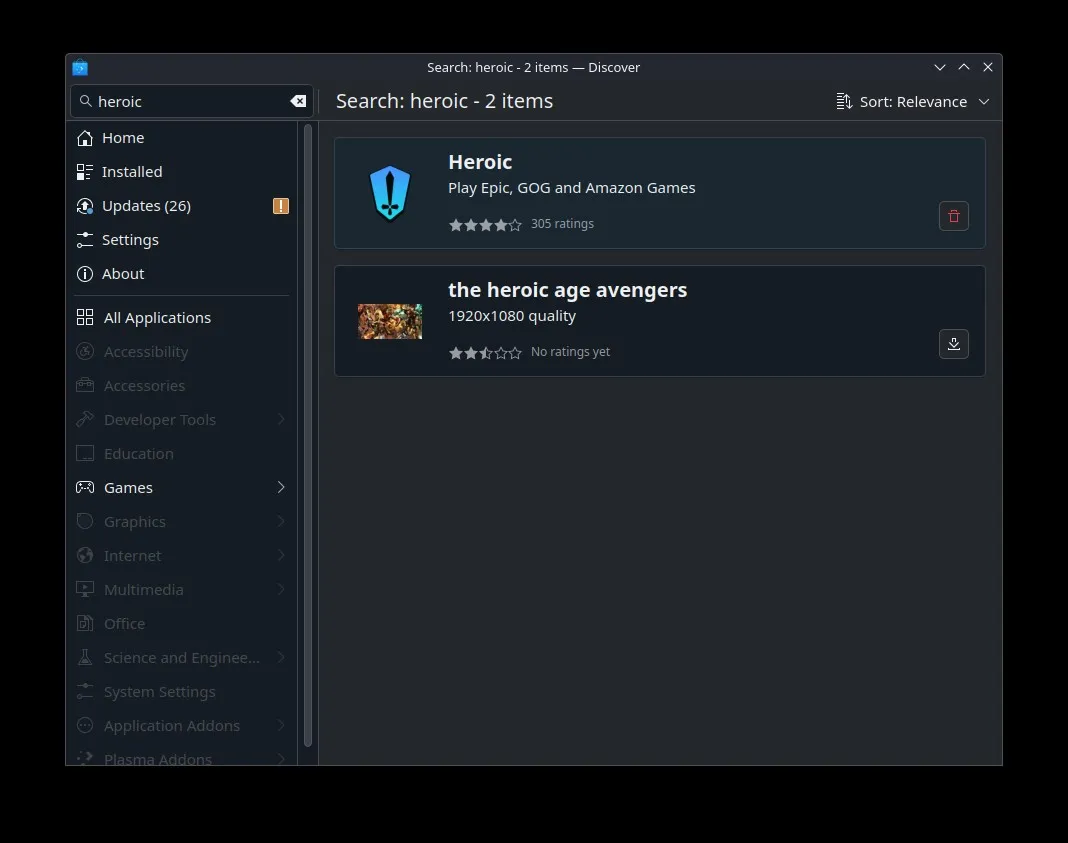
Task: Focus the heroic search field
Action: pyautogui.click(x=191, y=101)
